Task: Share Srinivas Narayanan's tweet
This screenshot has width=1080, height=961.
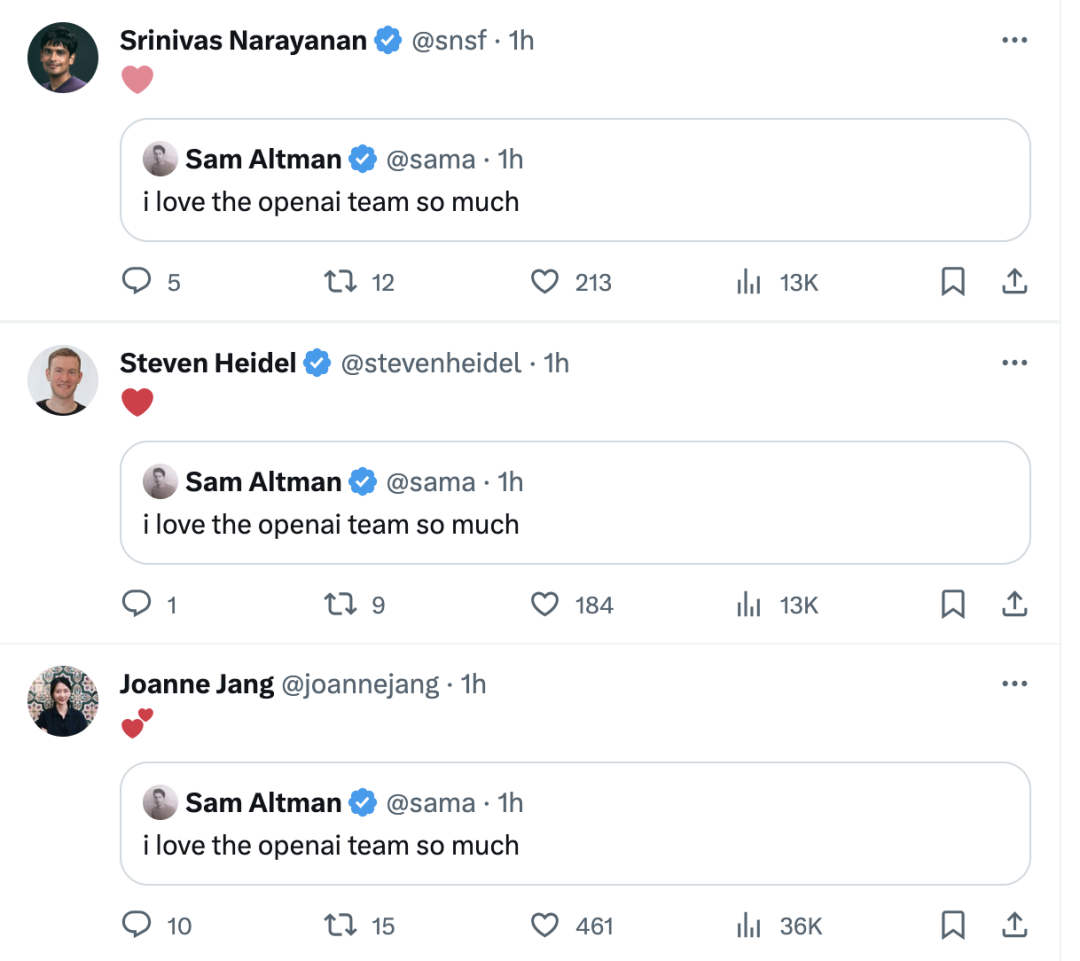Action: pos(1014,283)
